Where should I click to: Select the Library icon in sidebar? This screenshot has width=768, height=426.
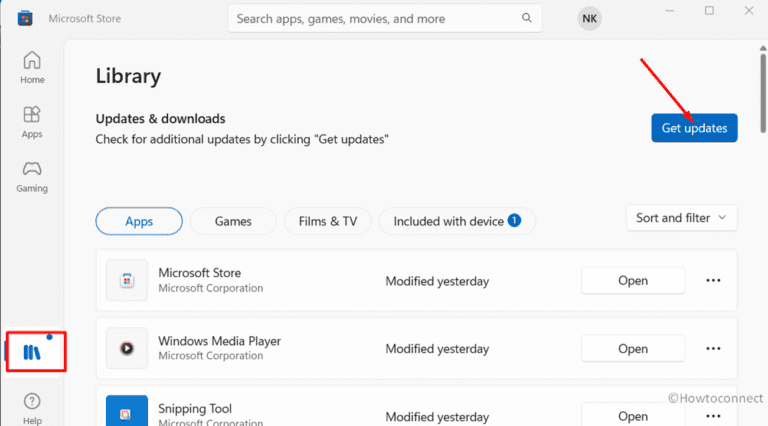[x=32, y=352]
